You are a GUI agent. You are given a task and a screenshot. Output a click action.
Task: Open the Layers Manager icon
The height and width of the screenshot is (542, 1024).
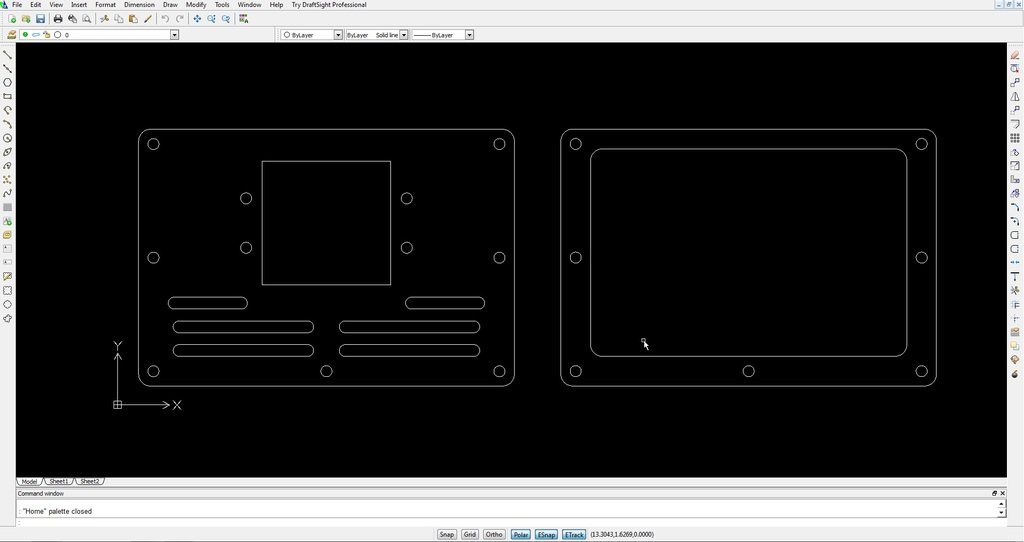click(x=11, y=35)
